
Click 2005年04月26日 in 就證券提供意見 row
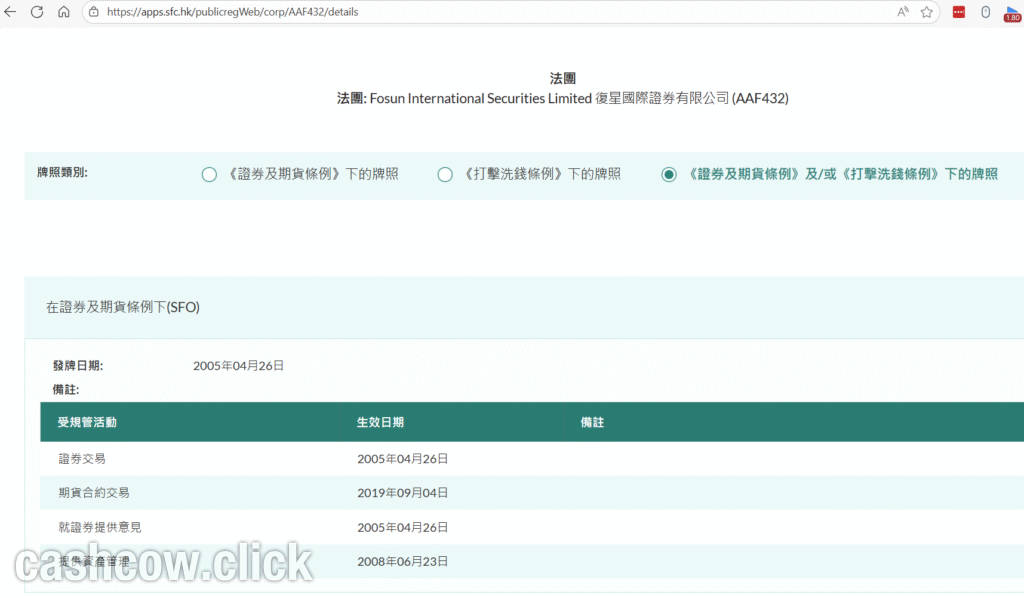coord(402,527)
